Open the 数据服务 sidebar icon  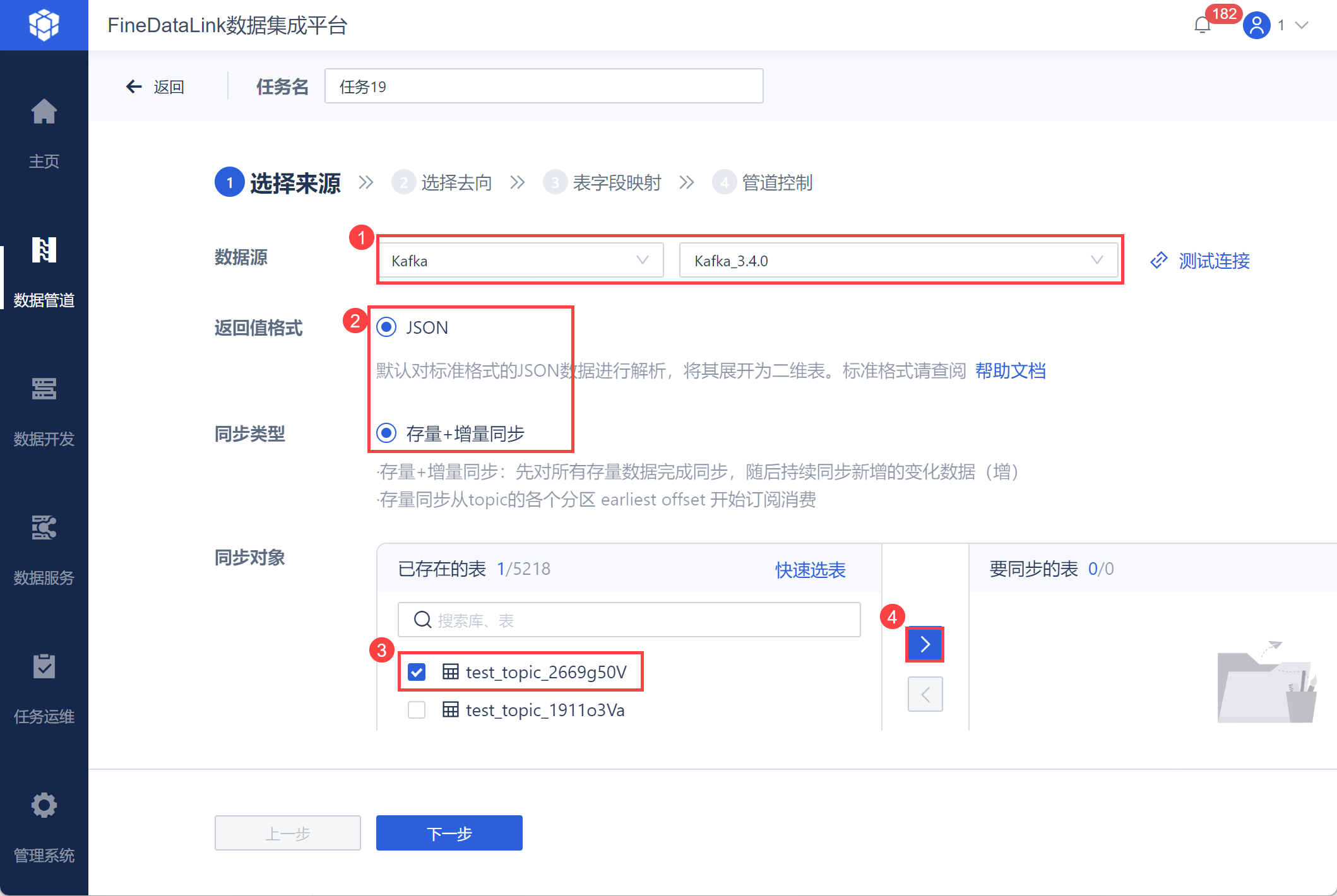[44, 529]
